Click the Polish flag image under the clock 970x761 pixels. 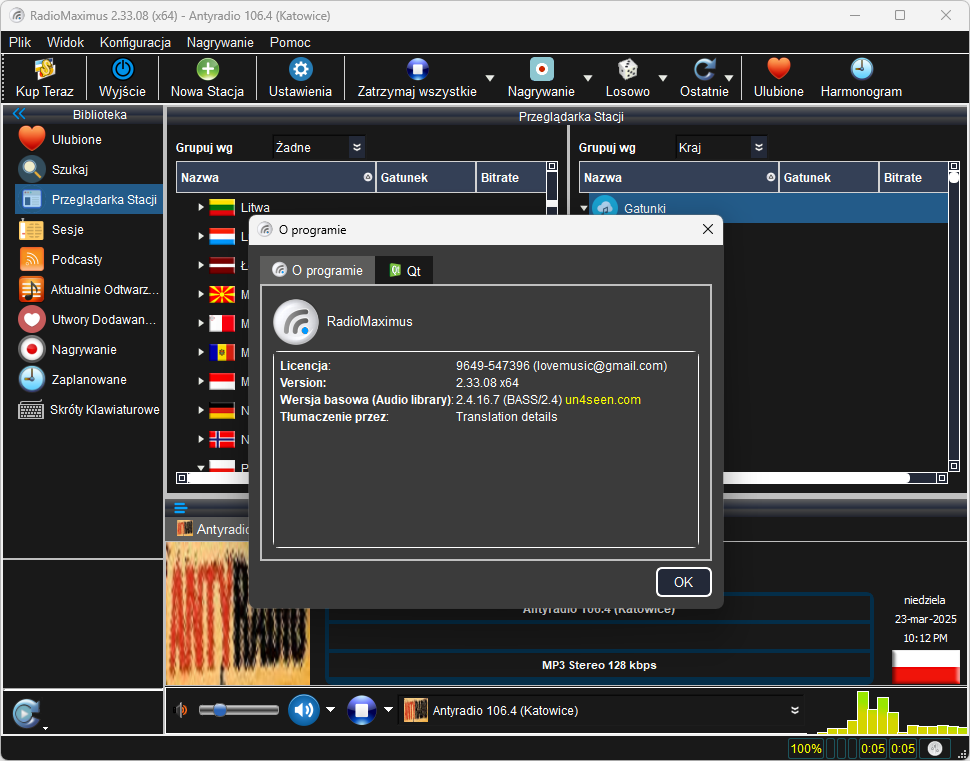pyautogui.click(x=925, y=667)
